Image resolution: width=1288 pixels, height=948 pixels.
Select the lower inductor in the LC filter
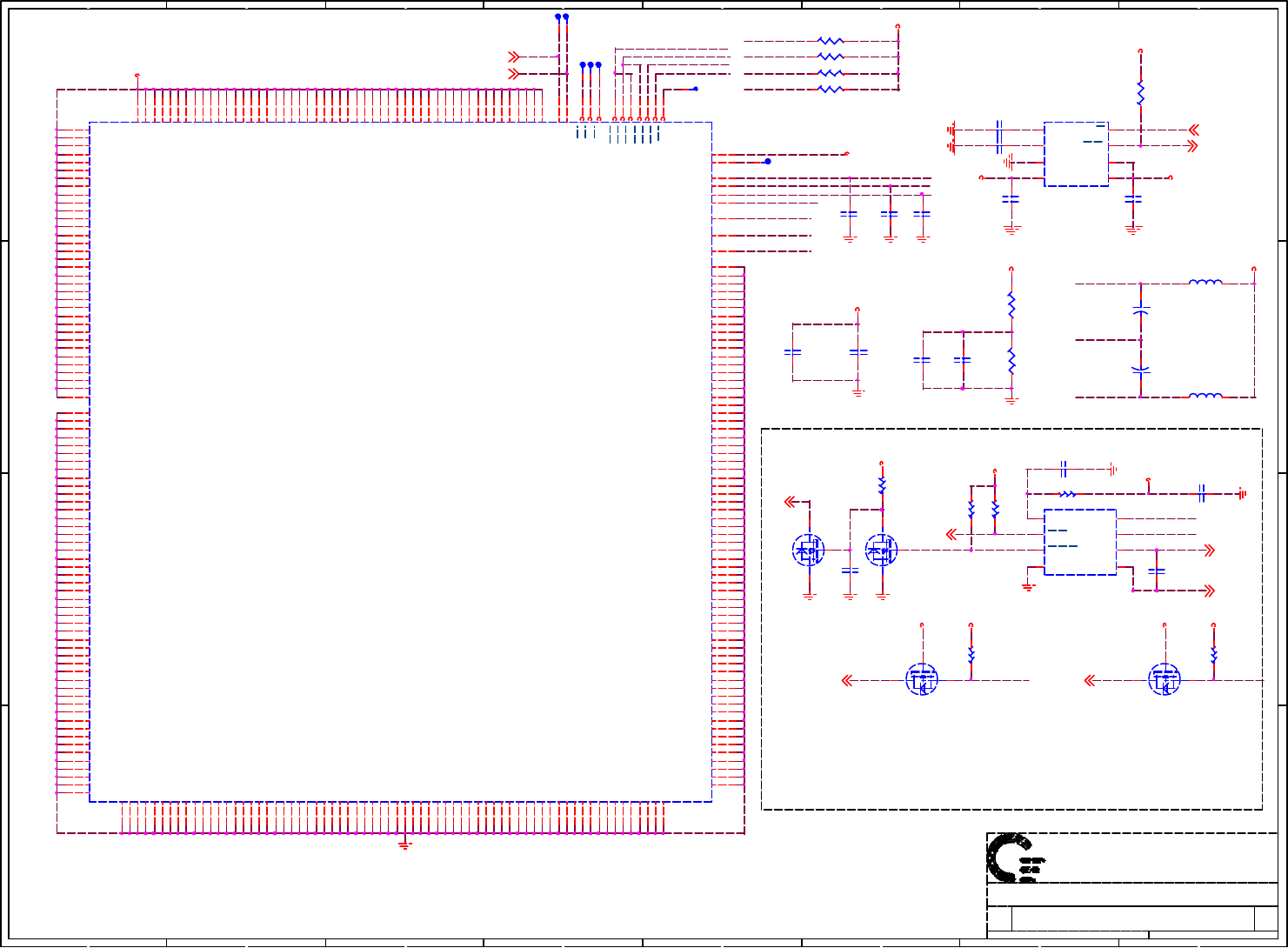(1205, 396)
